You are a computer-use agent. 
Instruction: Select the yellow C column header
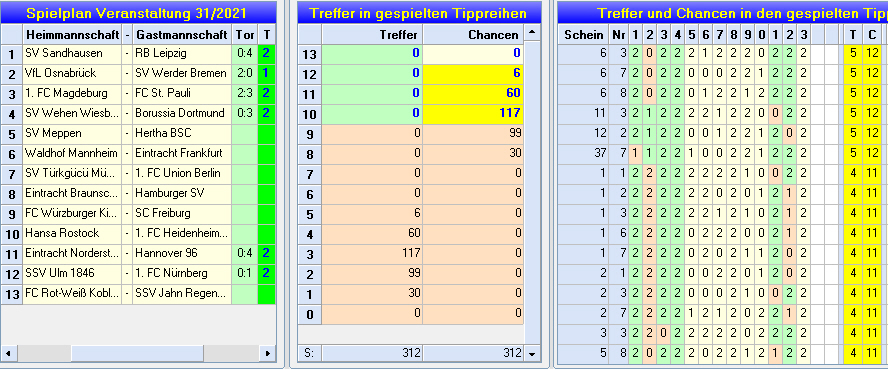(x=872, y=35)
